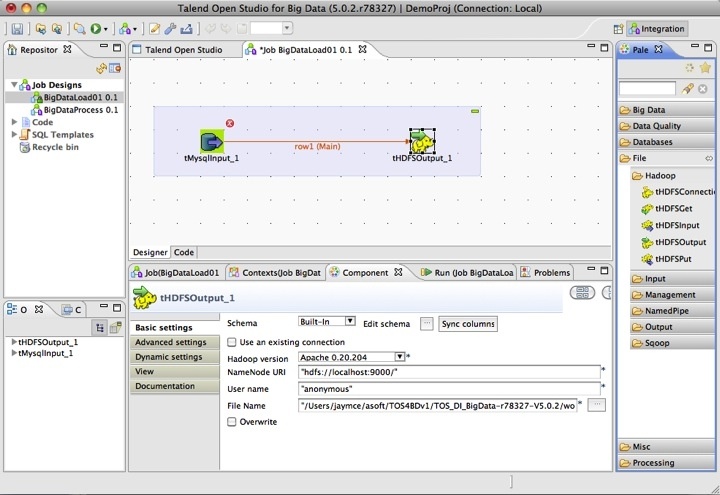Image resolution: width=720 pixels, height=495 pixels.
Task: Switch to the Designer view tab
Action: click(x=150, y=252)
